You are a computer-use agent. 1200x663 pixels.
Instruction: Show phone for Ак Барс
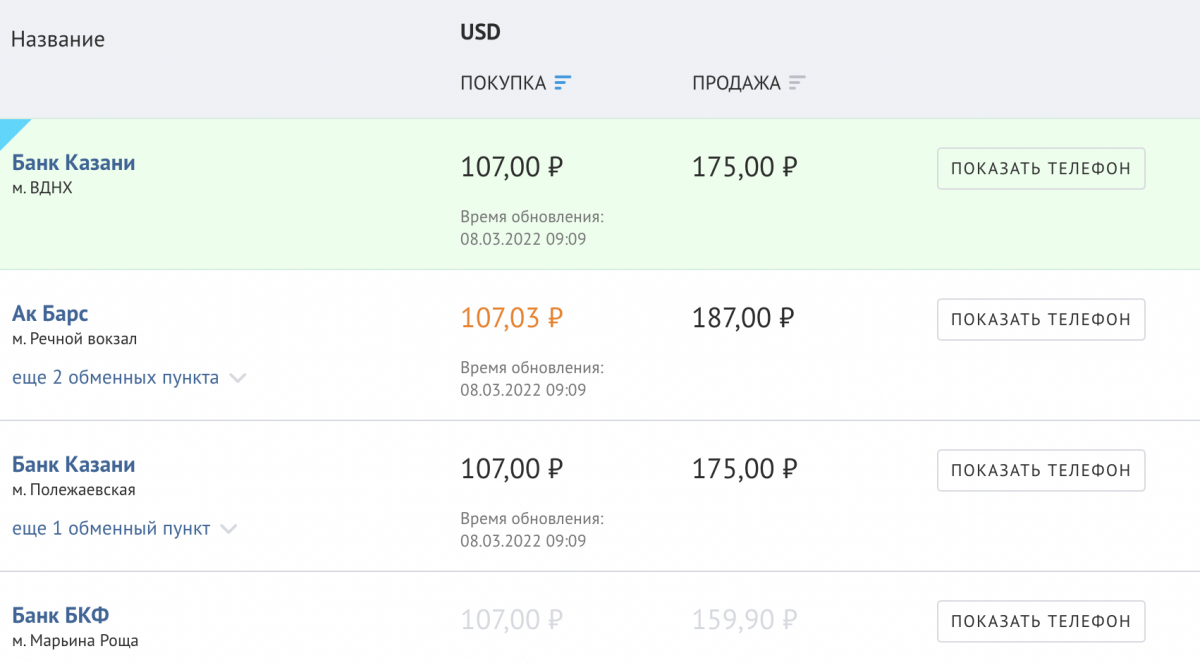1040,319
